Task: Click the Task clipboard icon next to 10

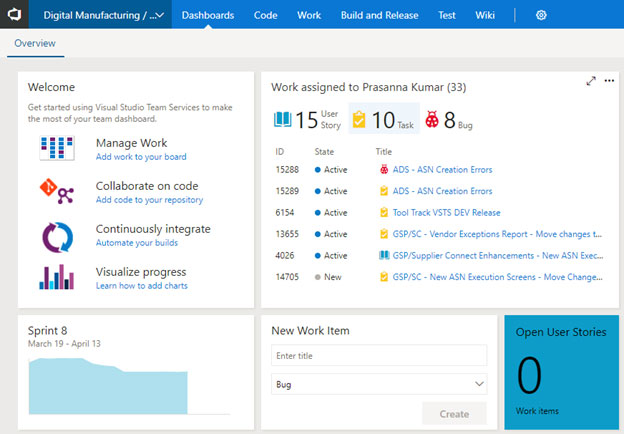Action: click(359, 119)
